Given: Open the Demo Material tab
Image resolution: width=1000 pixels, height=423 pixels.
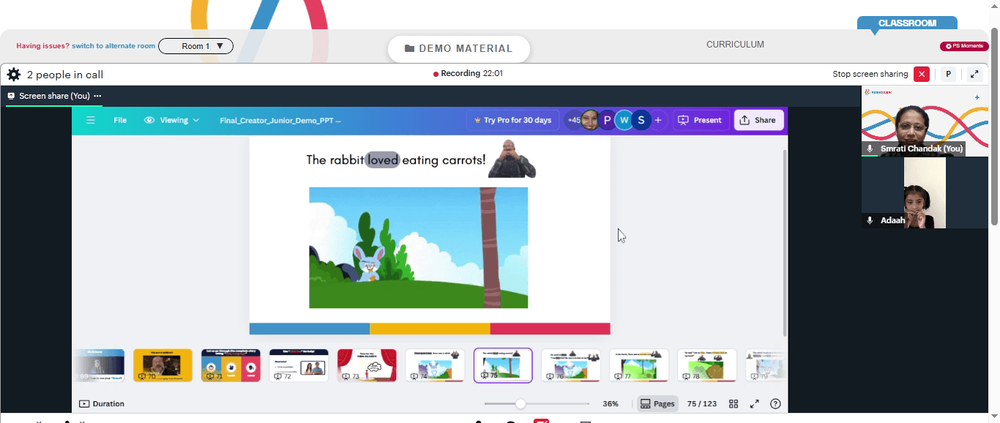Looking at the screenshot, I should (459, 48).
